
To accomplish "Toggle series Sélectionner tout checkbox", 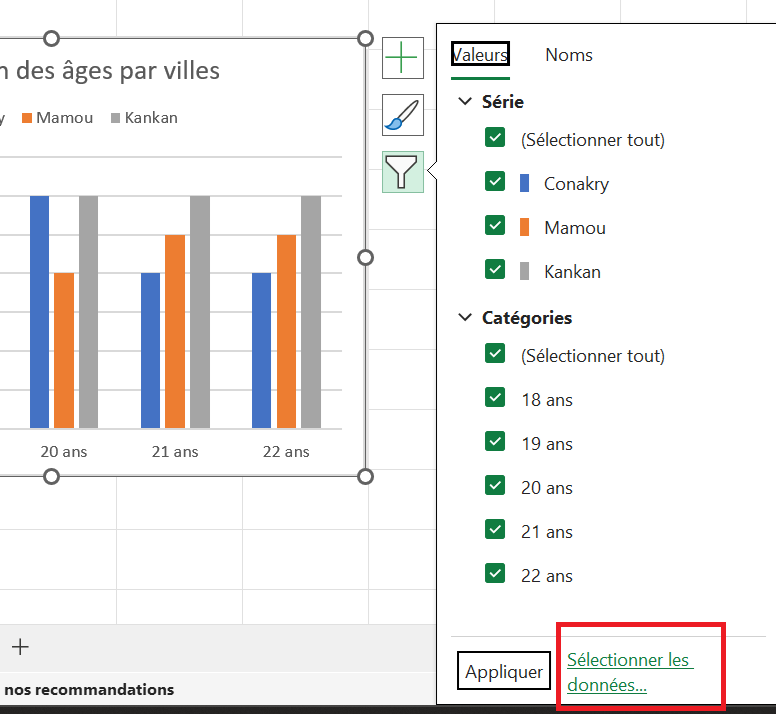I will tap(494, 138).
